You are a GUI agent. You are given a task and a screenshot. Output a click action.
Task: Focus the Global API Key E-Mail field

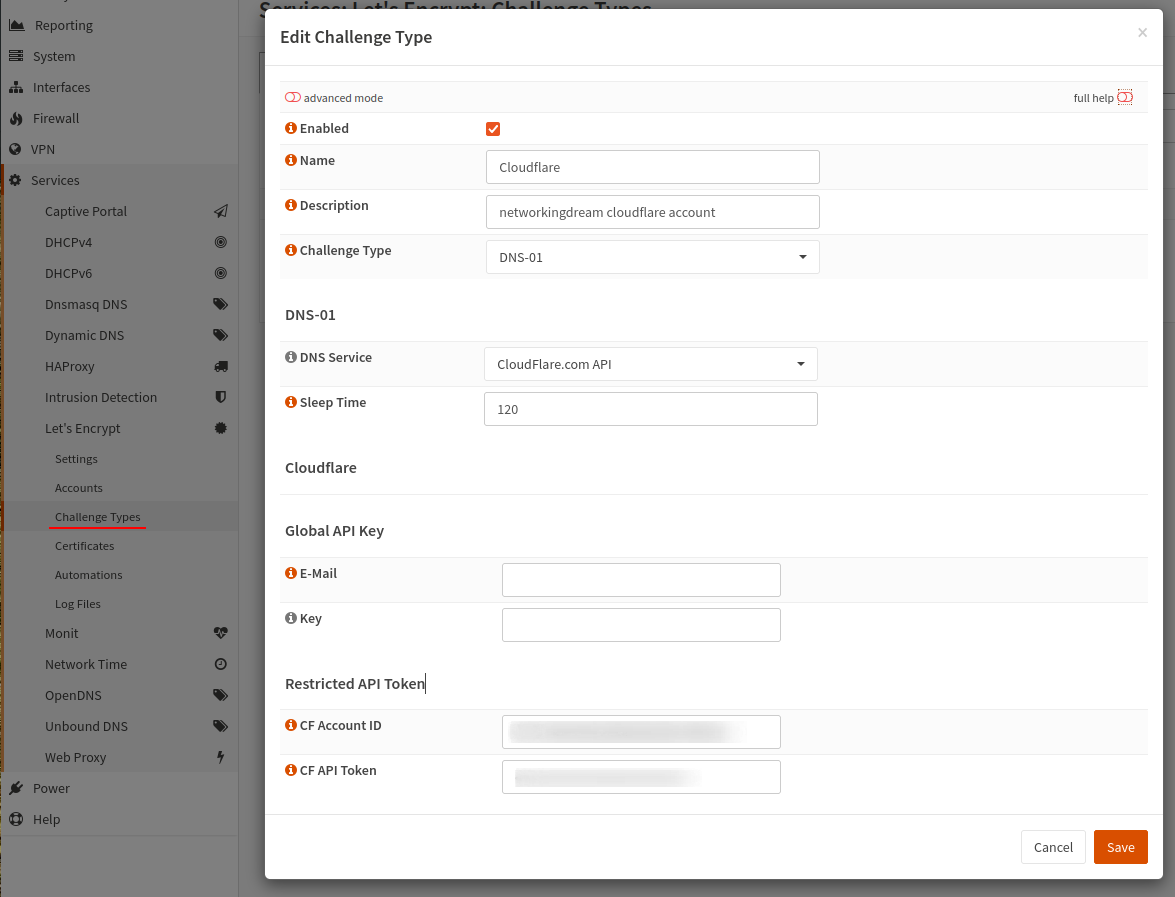(x=641, y=580)
